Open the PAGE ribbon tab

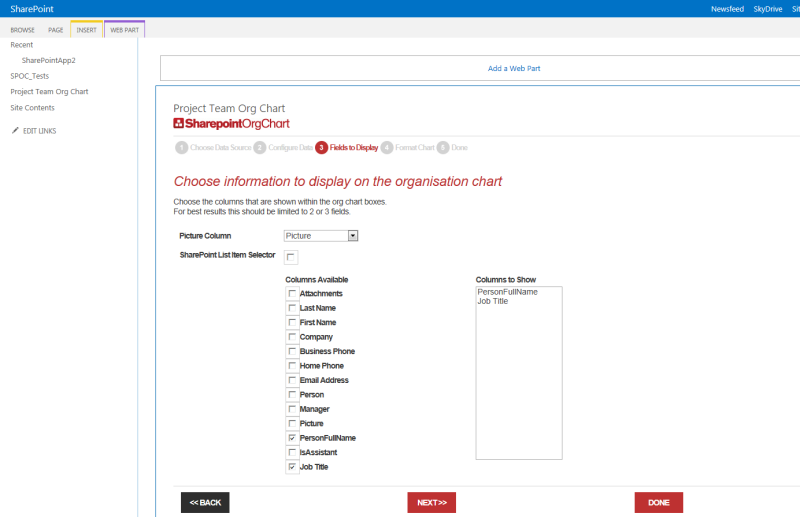pyautogui.click(x=56, y=30)
